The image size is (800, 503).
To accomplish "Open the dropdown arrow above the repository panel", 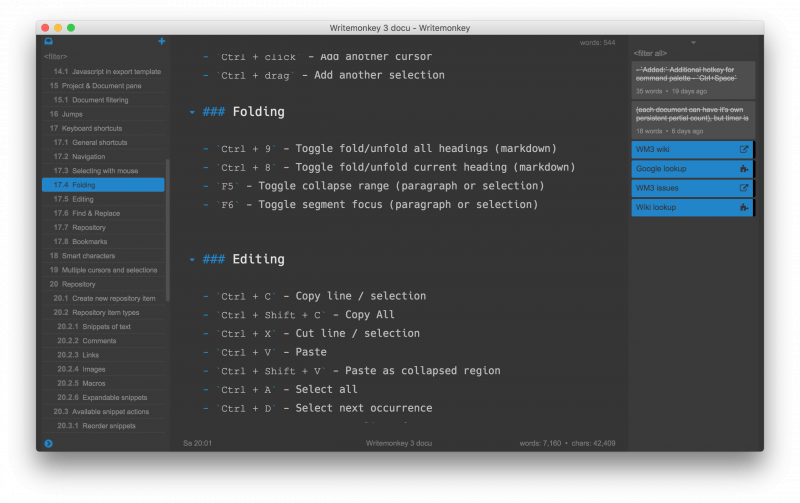I will 694,43.
